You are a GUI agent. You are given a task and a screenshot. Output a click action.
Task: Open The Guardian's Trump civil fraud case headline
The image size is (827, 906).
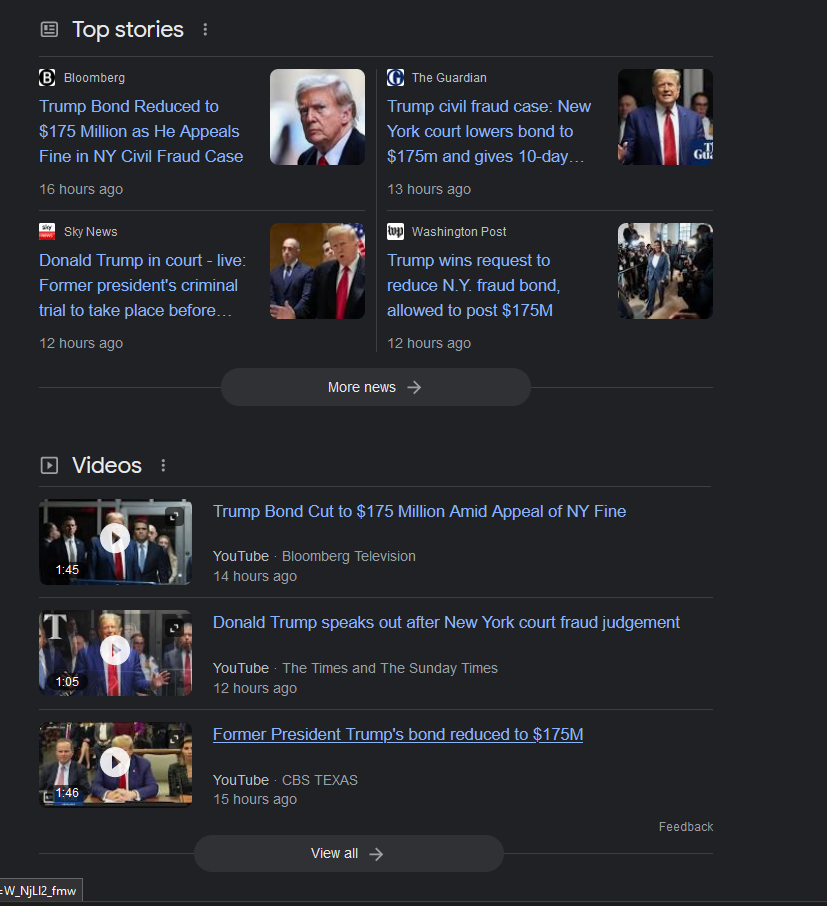pos(489,131)
